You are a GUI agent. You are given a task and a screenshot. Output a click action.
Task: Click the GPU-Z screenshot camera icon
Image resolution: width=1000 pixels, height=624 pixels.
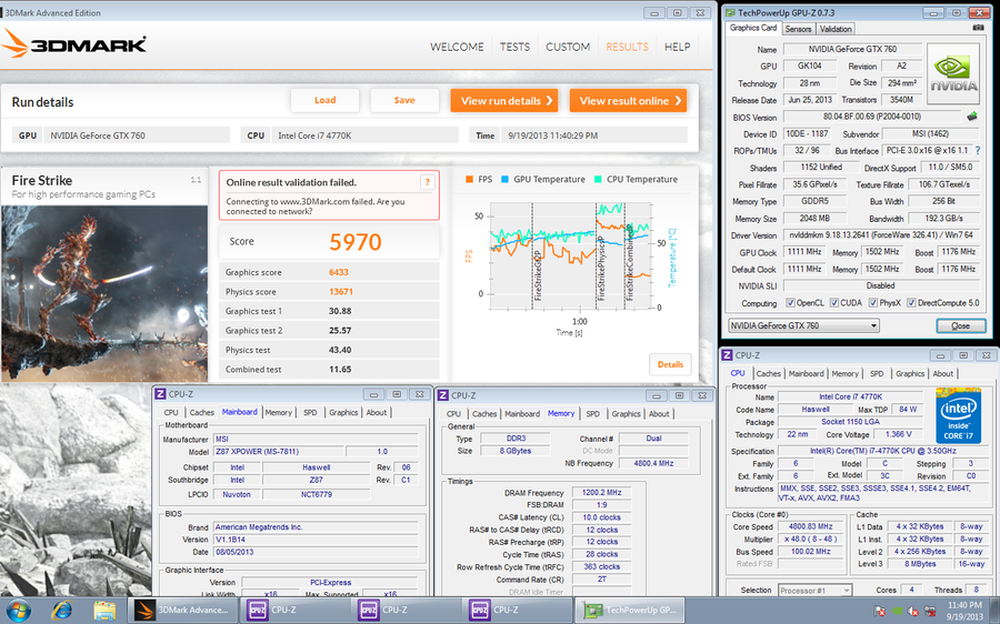point(978,28)
